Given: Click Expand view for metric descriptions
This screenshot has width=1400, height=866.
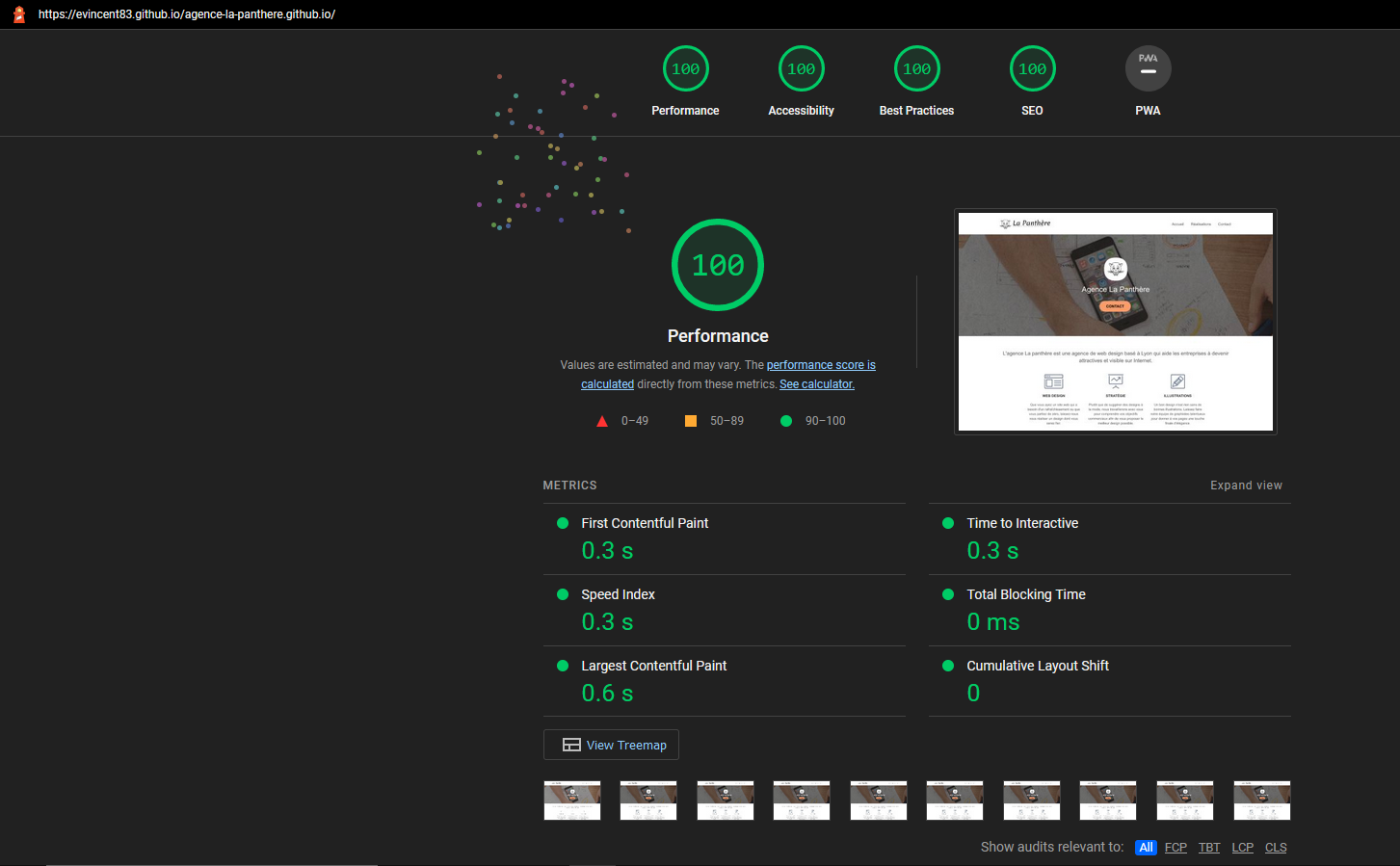Looking at the screenshot, I should click(x=1247, y=485).
